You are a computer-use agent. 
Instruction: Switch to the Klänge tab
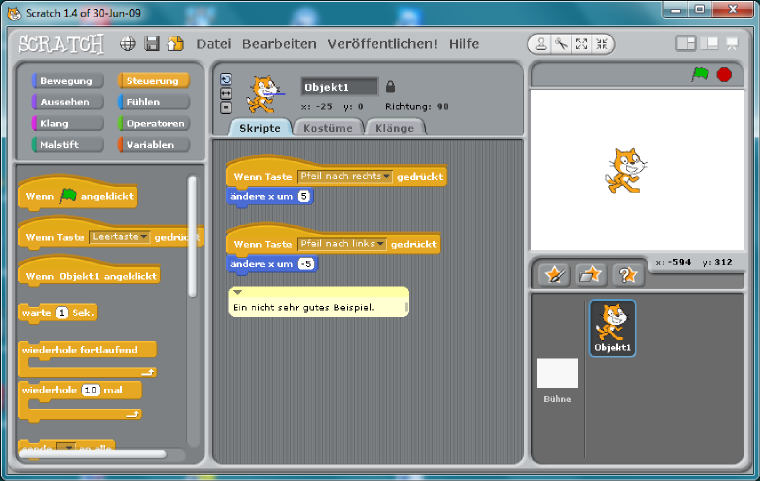pyautogui.click(x=395, y=128)
